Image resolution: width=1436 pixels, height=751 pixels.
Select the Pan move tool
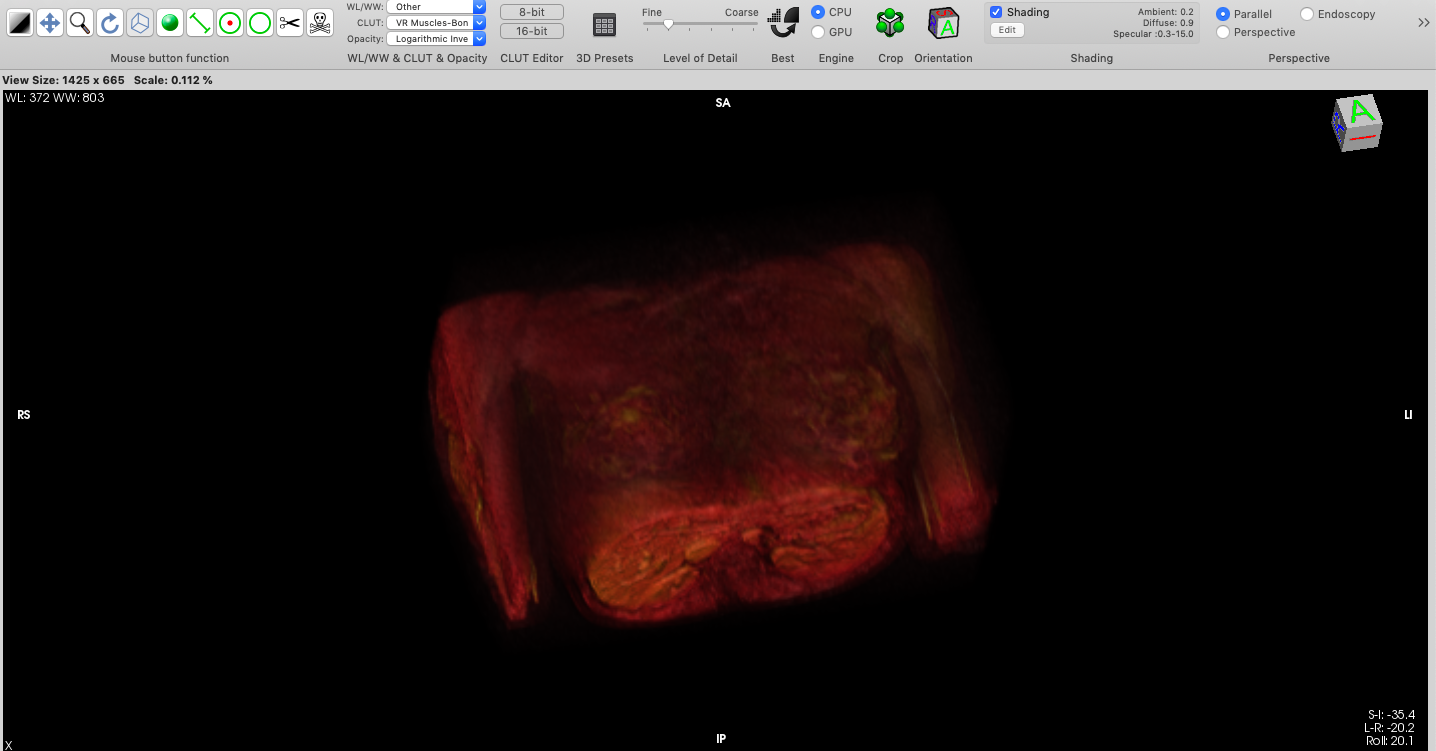[x=50, y=23]
